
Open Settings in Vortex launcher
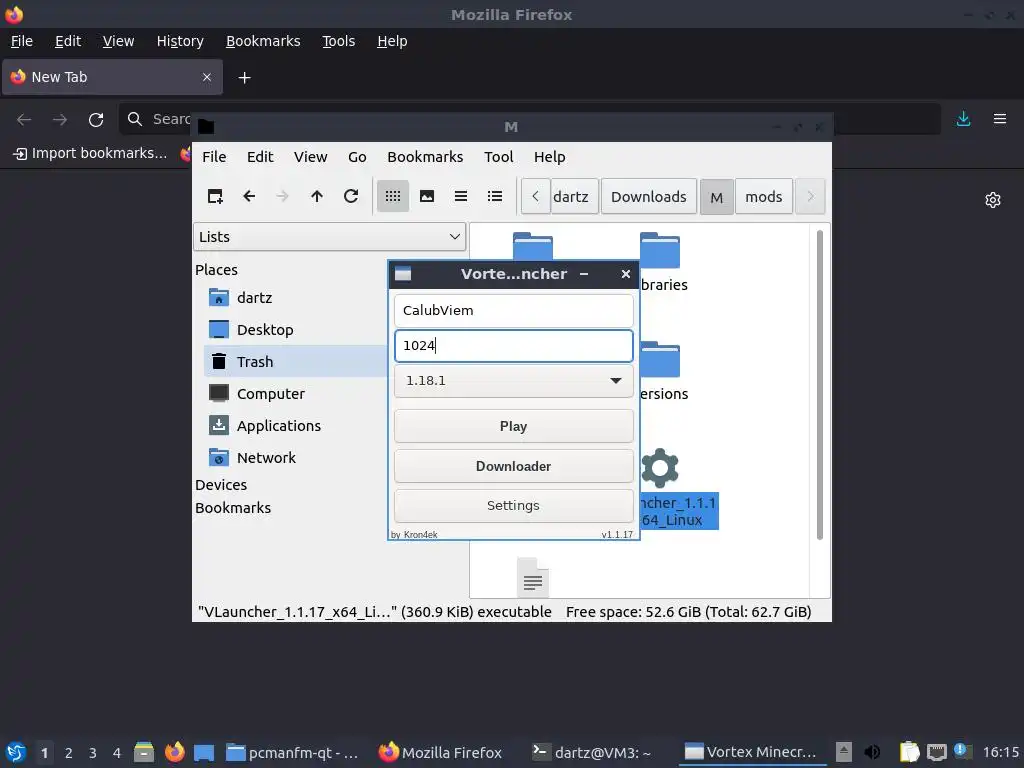513,505
